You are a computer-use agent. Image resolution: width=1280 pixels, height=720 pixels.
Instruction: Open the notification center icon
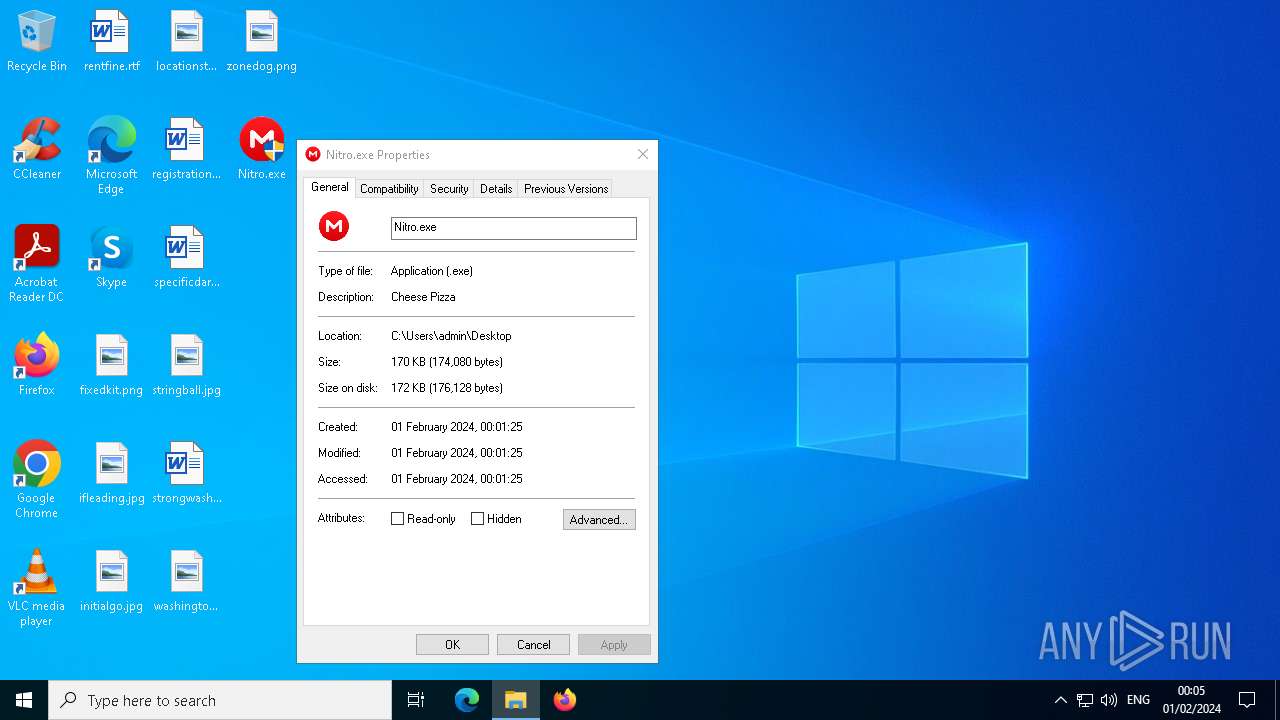pos(1247,700)
